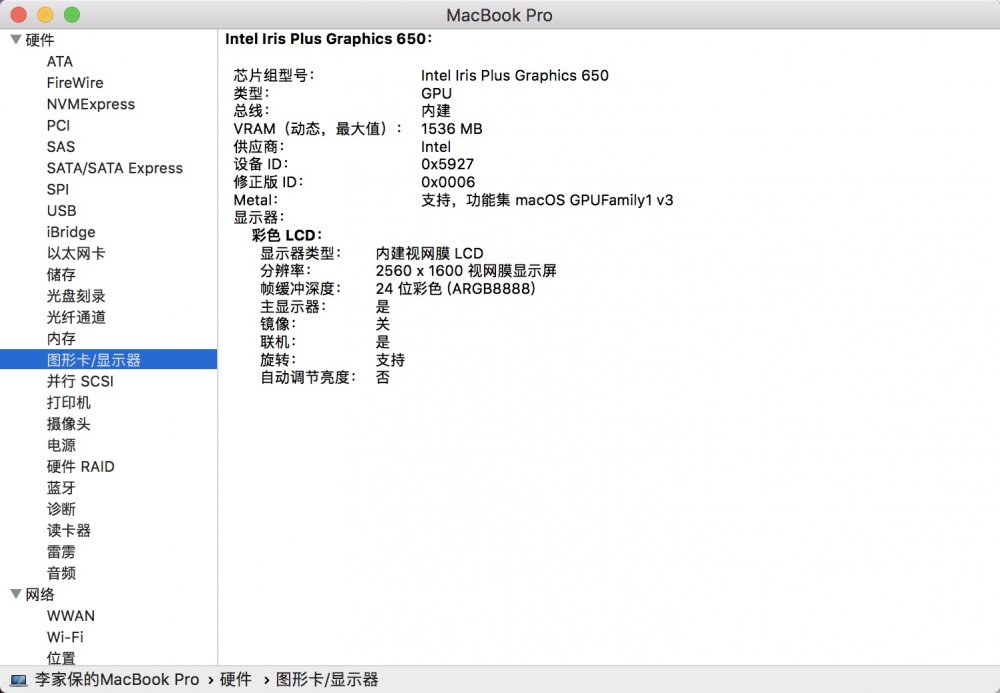The width and height of the screenshot is (1000, 693).
Task: Click the 分辨率 label
Action: pyautogui.click(x=285, y=271)
